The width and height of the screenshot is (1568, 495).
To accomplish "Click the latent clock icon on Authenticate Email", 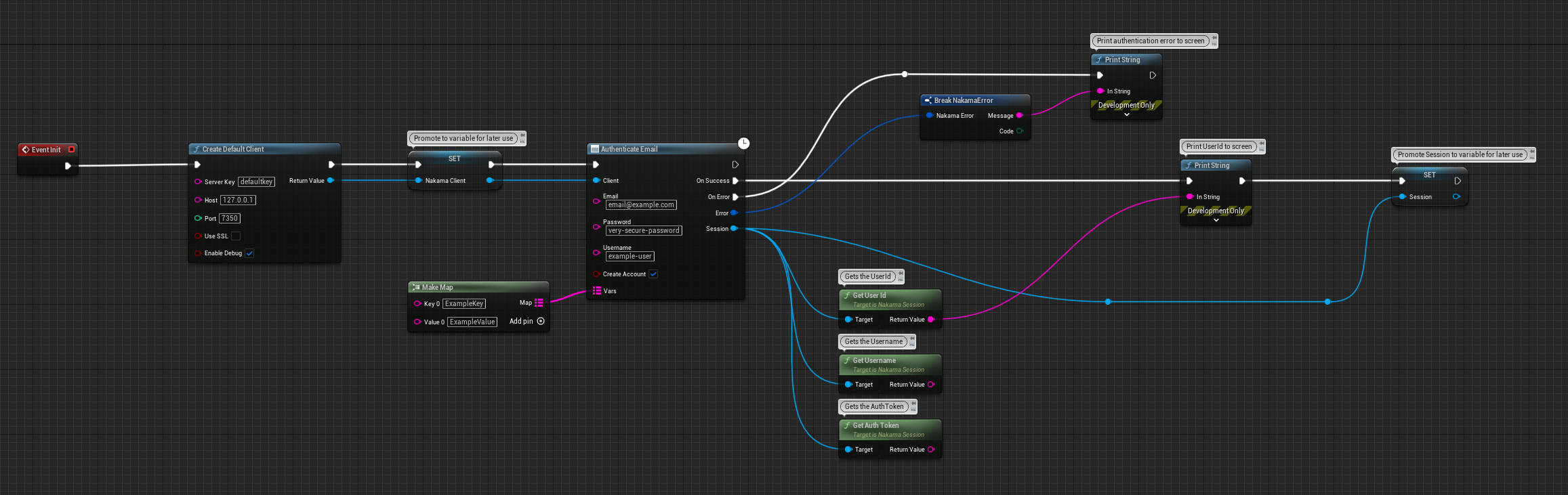I will (x=743, y=143).
